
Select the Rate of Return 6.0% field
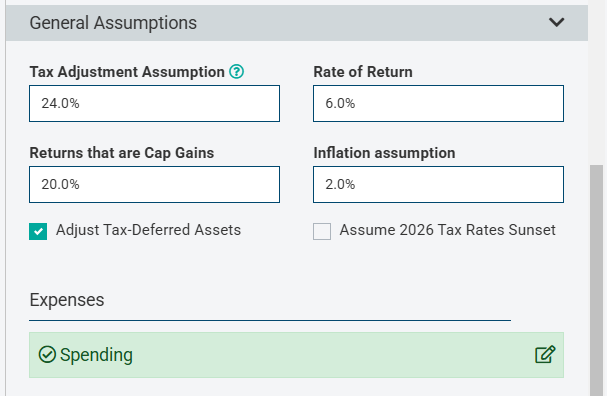(438, 103)
